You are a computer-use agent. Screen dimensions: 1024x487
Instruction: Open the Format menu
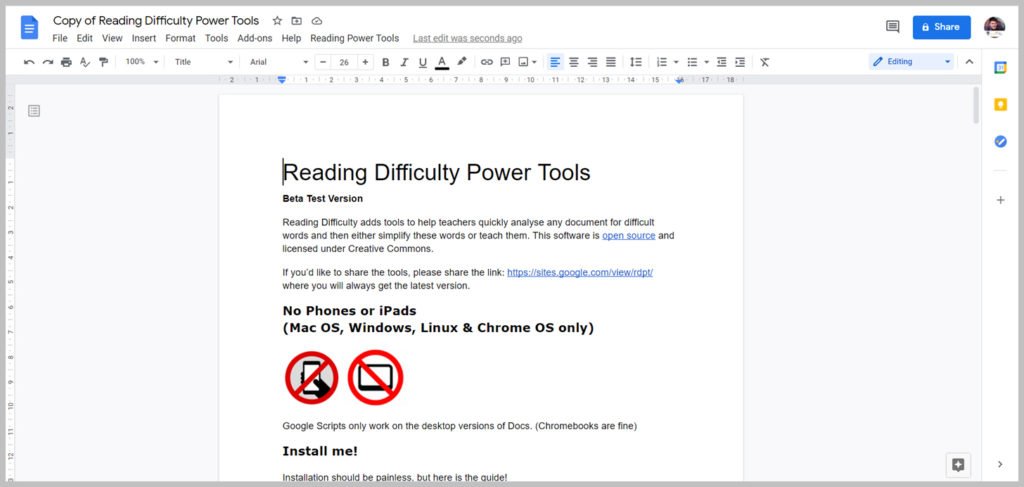click(180, 39)
